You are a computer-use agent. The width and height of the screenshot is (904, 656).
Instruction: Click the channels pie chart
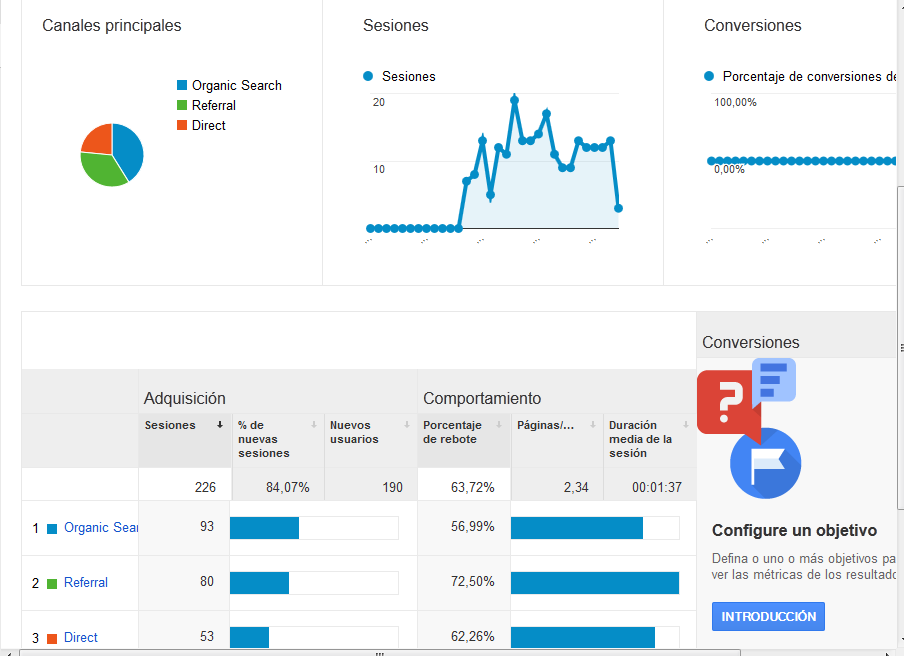point(112,154)
